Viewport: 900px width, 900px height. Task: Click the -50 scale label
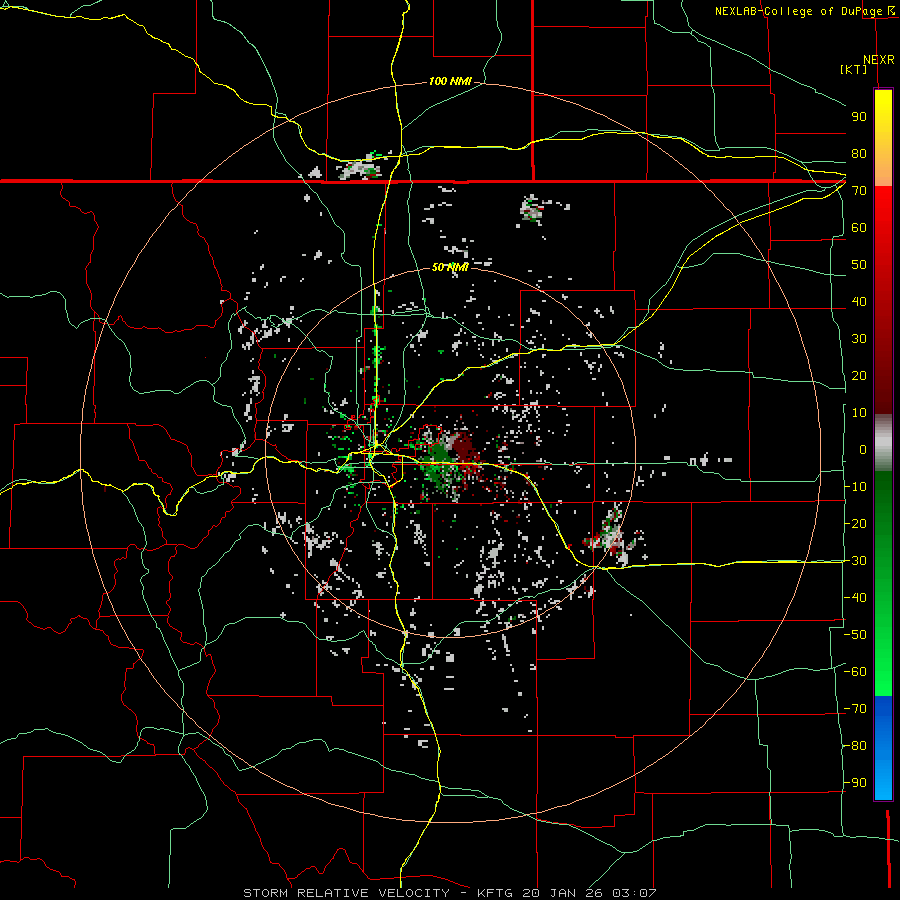pos(855,635)
